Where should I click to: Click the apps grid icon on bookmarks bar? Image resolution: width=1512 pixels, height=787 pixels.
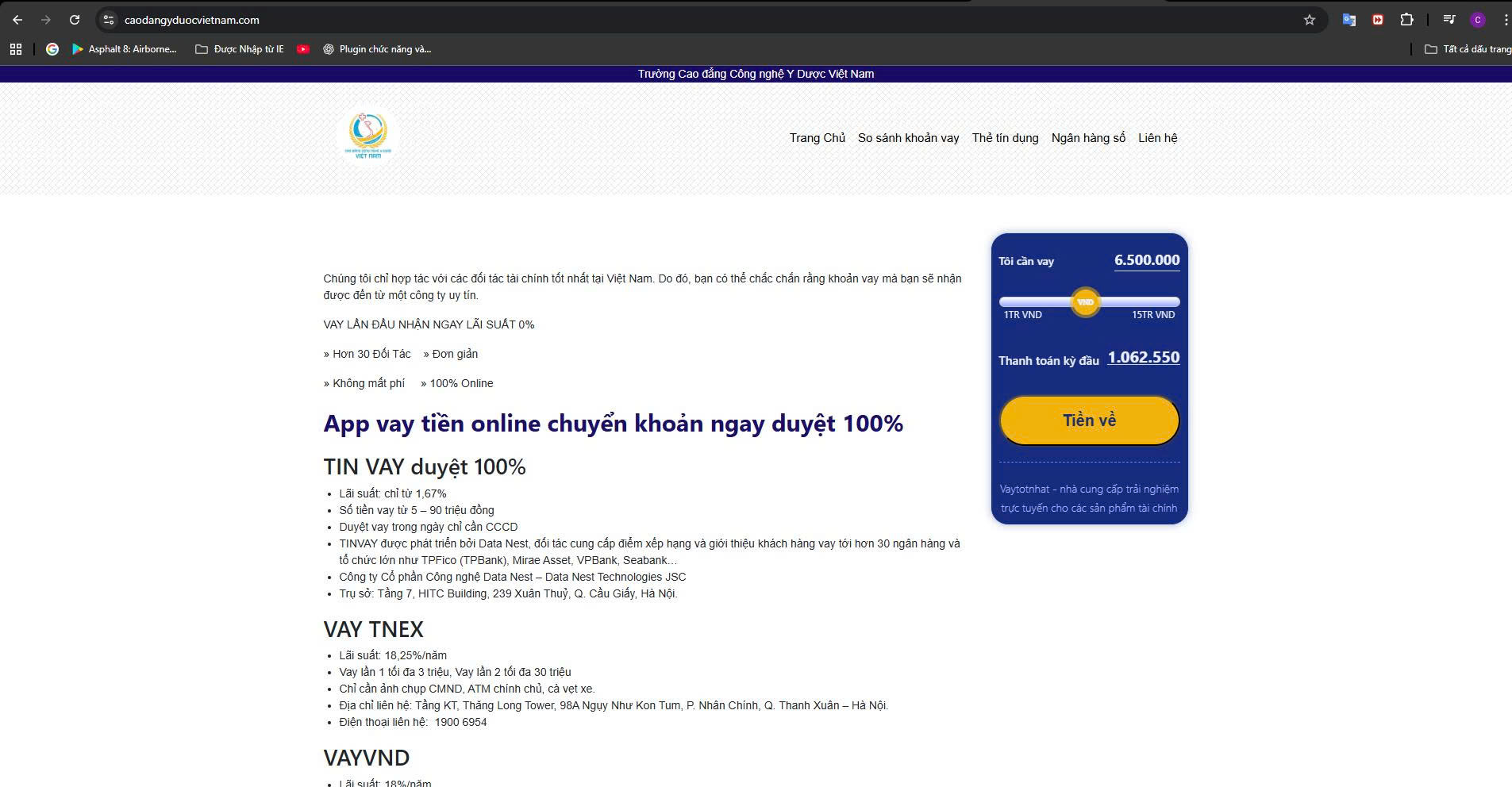point(16,48)
